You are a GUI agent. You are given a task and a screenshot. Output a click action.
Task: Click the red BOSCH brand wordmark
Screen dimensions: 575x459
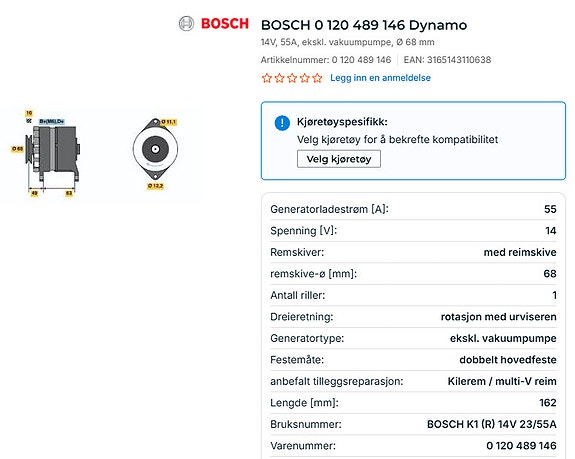(225, 24)
